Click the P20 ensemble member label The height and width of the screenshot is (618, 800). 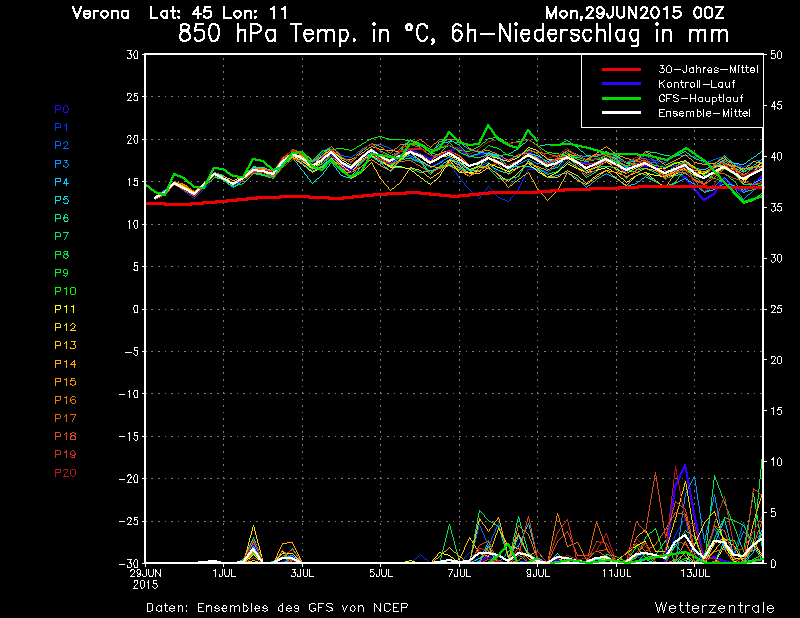click(x=65, y=473)
